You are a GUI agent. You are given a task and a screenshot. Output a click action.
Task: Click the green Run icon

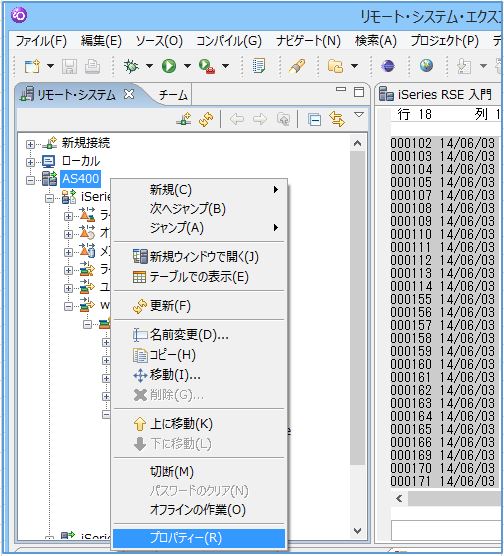169,66
